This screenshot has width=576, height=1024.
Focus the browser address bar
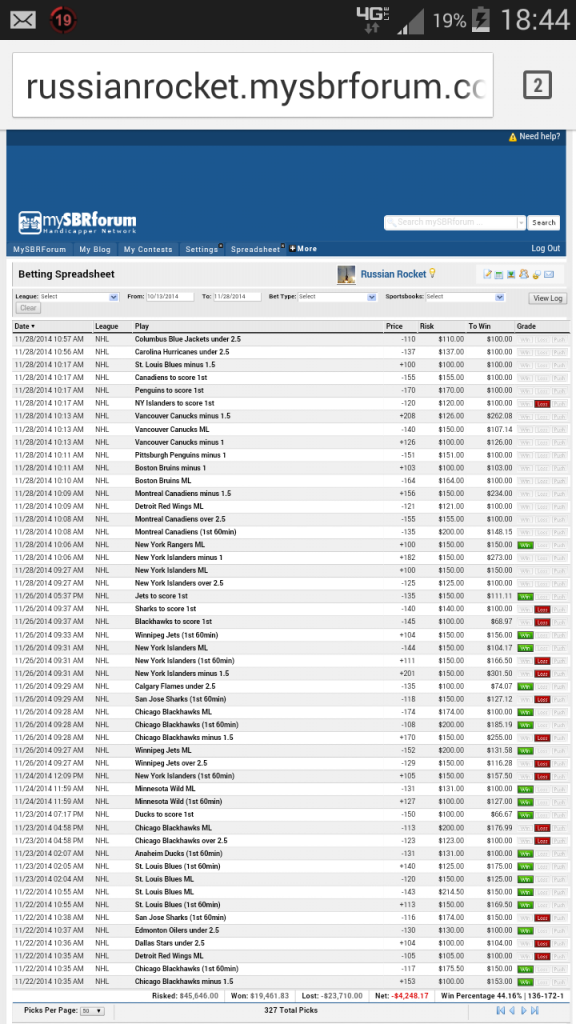(x=253, y=86)
